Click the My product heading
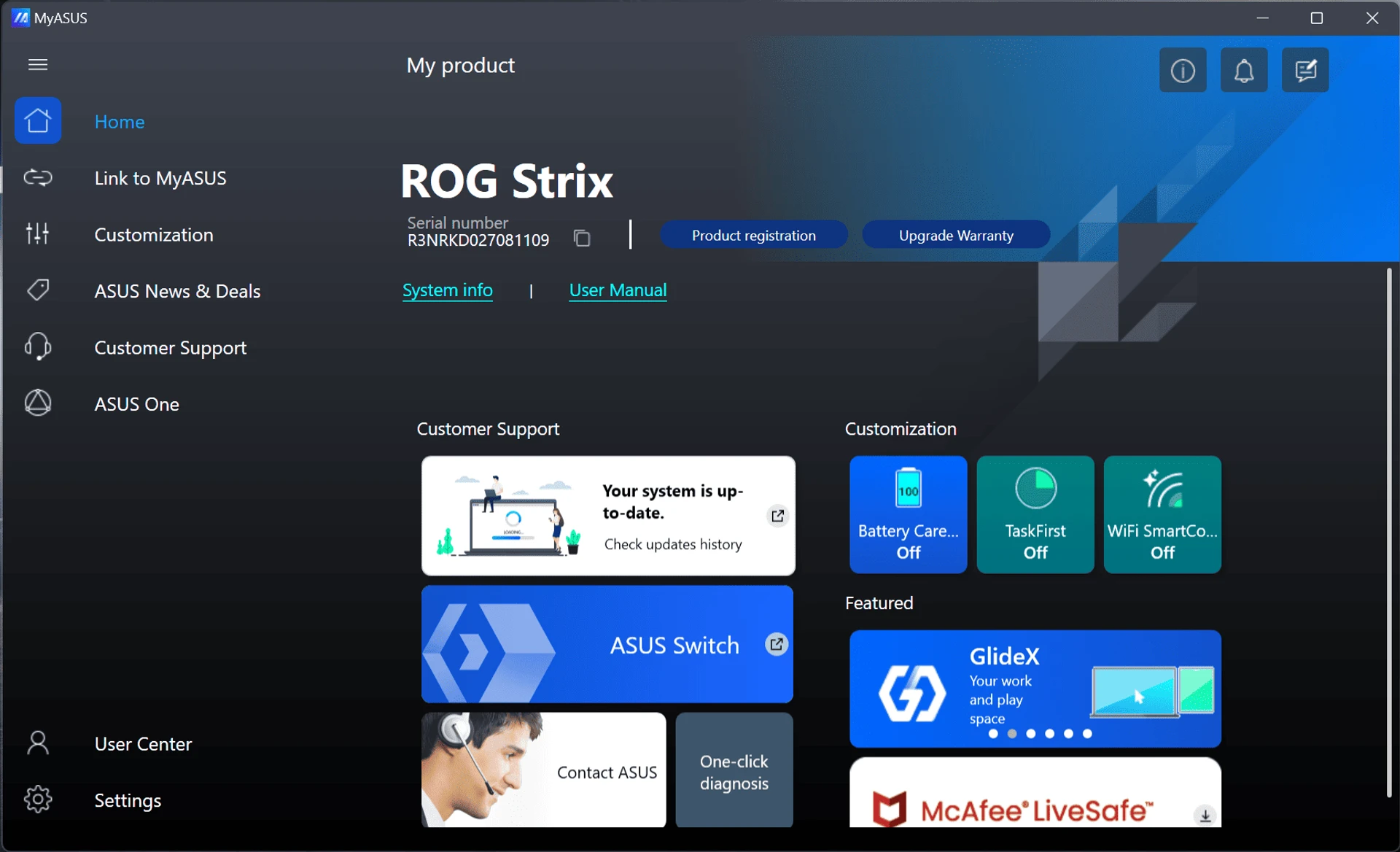The height and width of the screenshot is (852, 1400). pyautogui.click(x=461, y=66)
